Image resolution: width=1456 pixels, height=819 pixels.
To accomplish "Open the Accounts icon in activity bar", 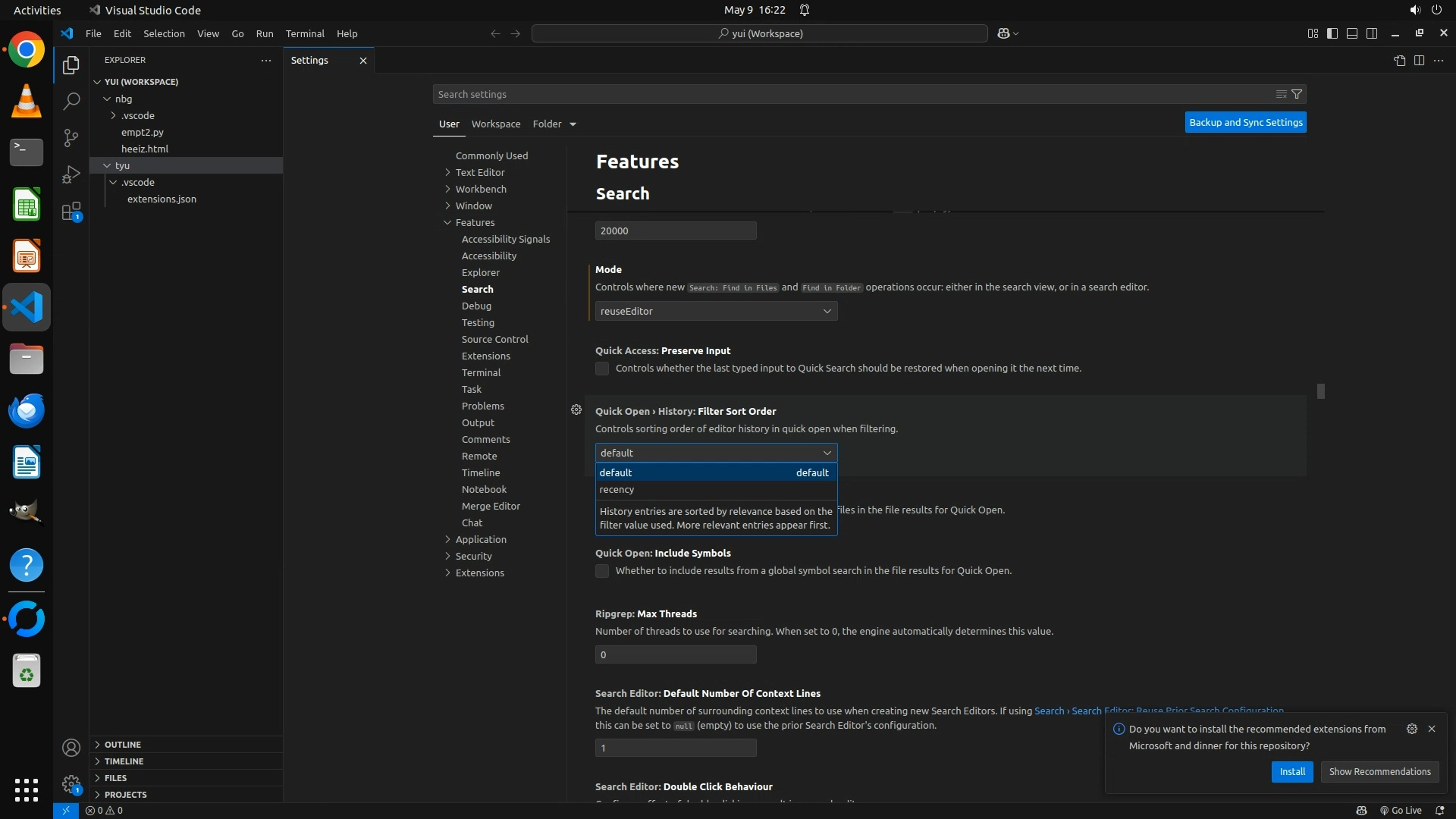I will pos(71,748).
